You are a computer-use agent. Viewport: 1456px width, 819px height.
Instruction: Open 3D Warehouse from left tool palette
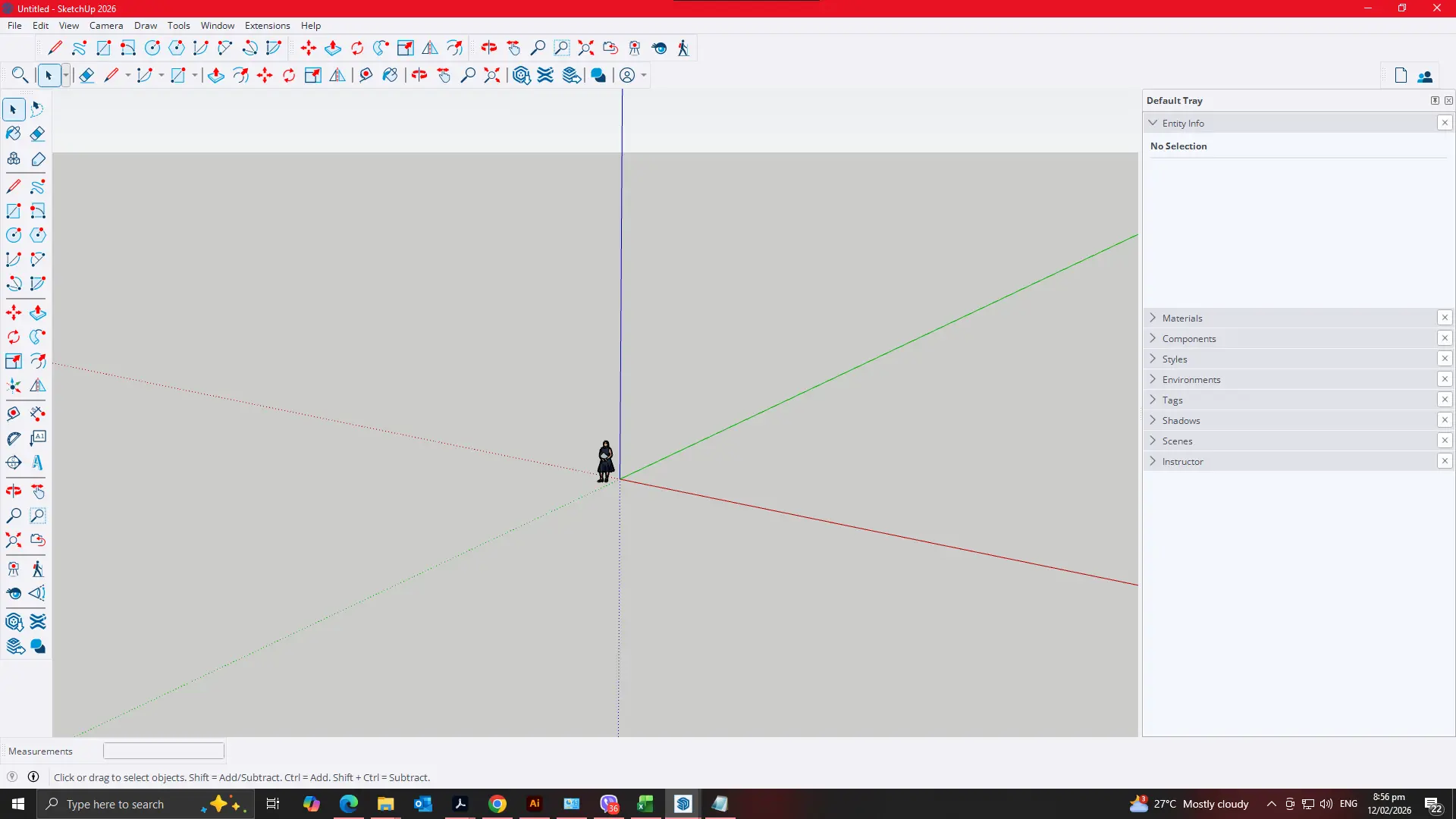[14, 622]
